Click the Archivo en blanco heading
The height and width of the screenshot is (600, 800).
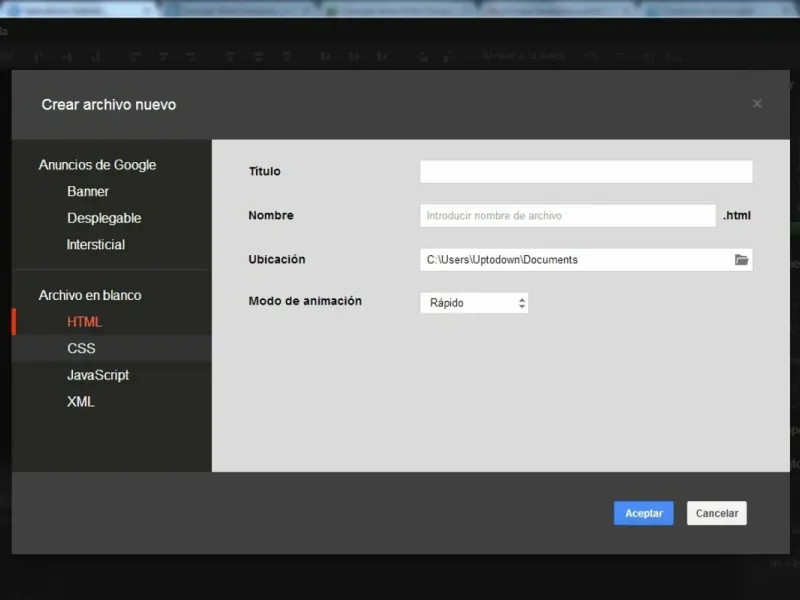click(x=90, y=295)
